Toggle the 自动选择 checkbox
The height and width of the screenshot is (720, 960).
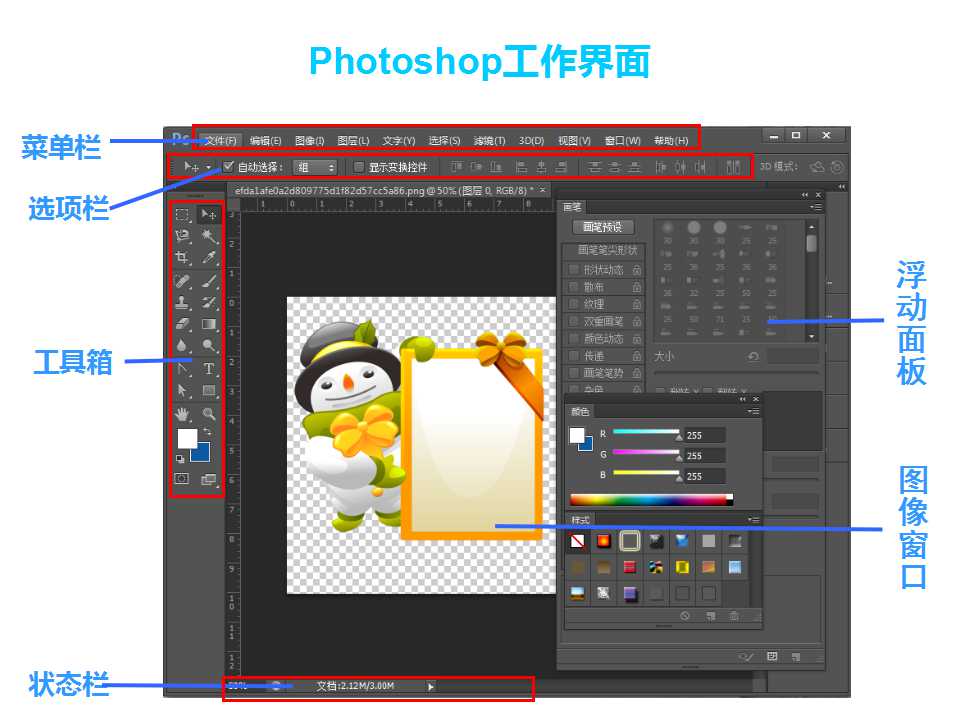click(228, 166)
